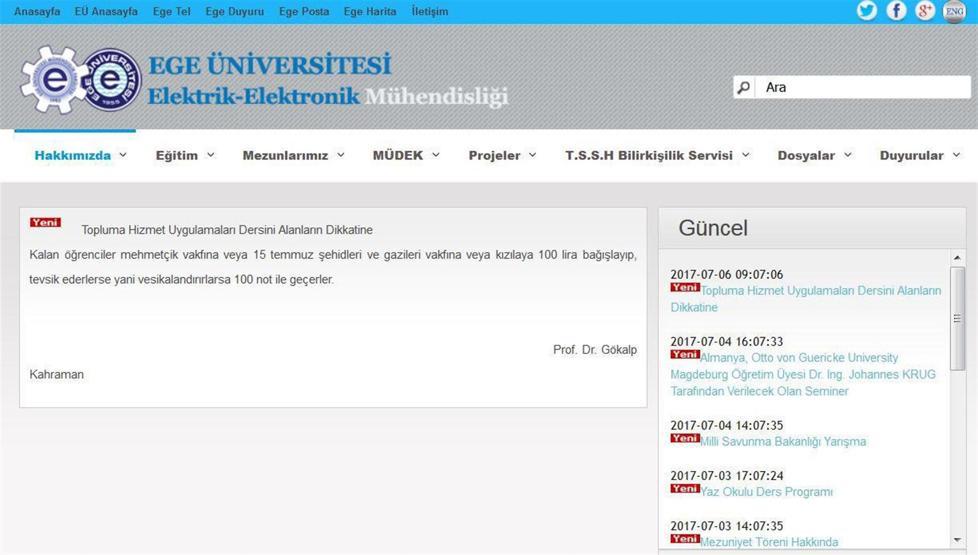This screenshot has width=978, height=555.
Task: Open the Facebook social icon
Action: point(896,11)
